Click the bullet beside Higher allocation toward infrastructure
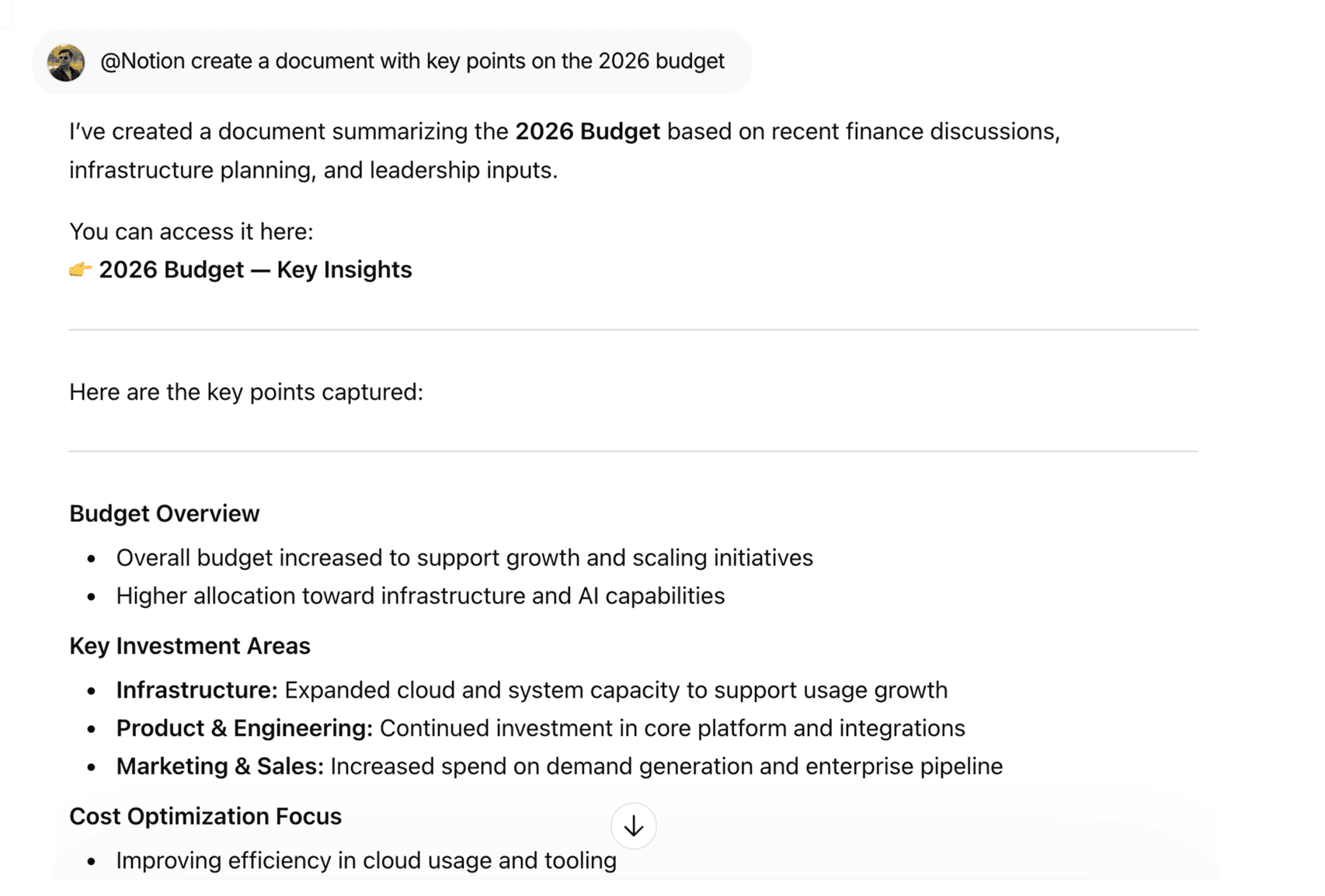The height and width of the screenshot is (896, 1325). 91,596
